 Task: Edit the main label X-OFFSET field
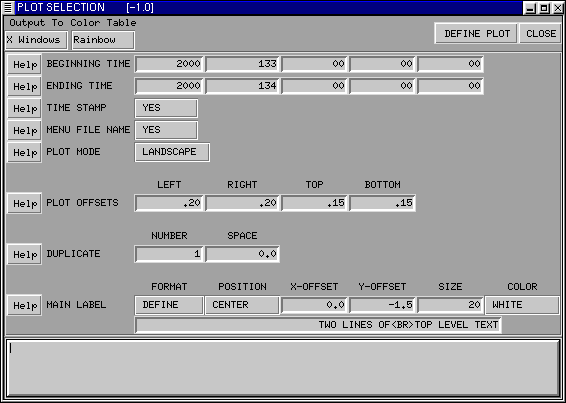(x=314, y=305)
